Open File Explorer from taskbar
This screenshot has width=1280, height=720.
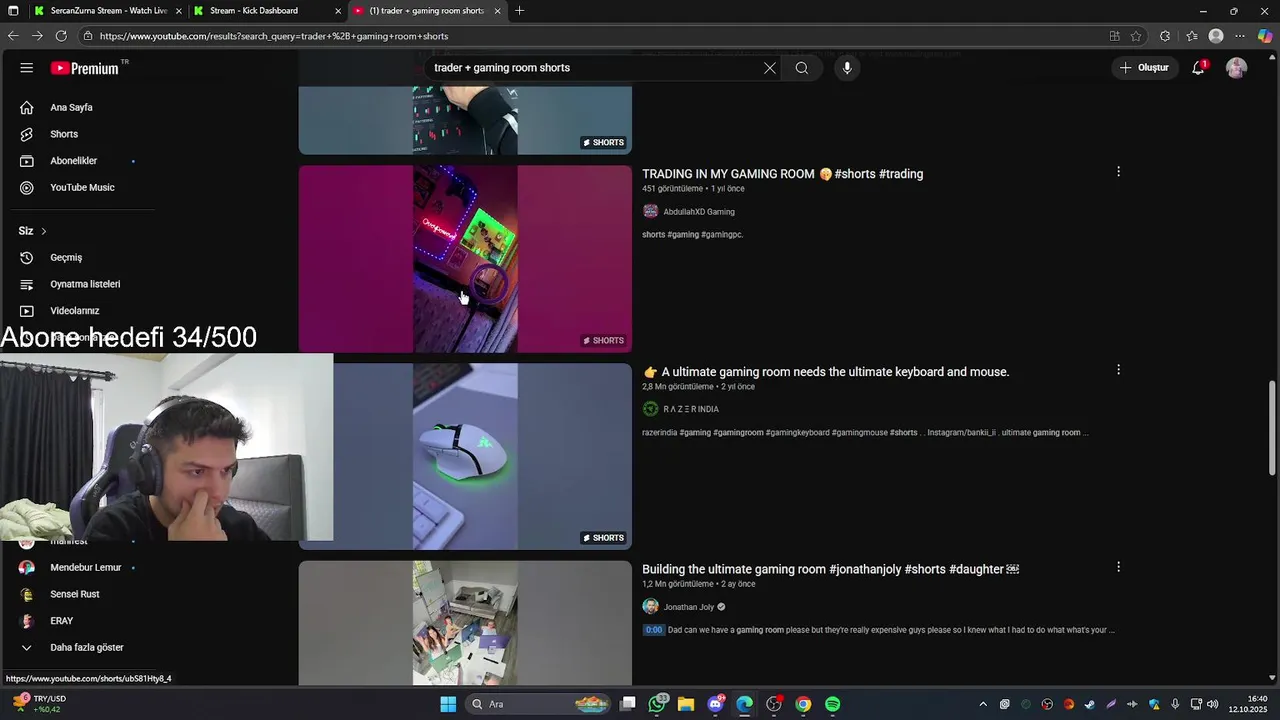[686, 704]
